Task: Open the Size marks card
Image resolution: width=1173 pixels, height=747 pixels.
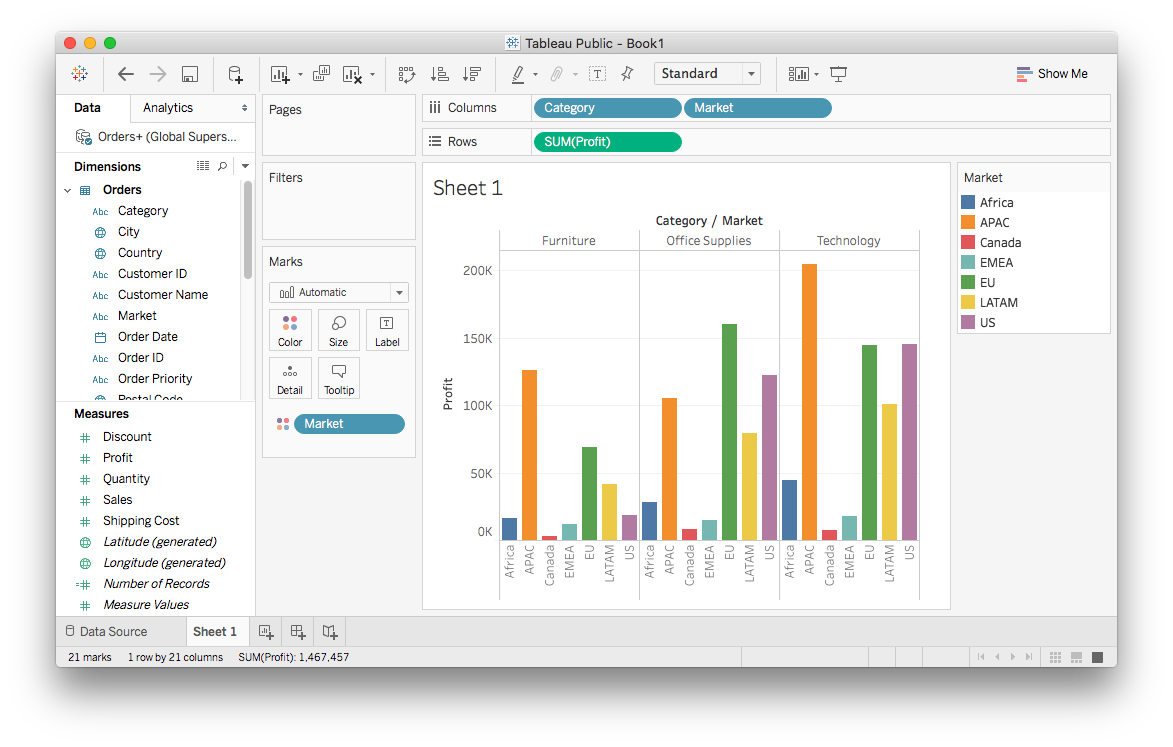Action: tap(338, 329)
